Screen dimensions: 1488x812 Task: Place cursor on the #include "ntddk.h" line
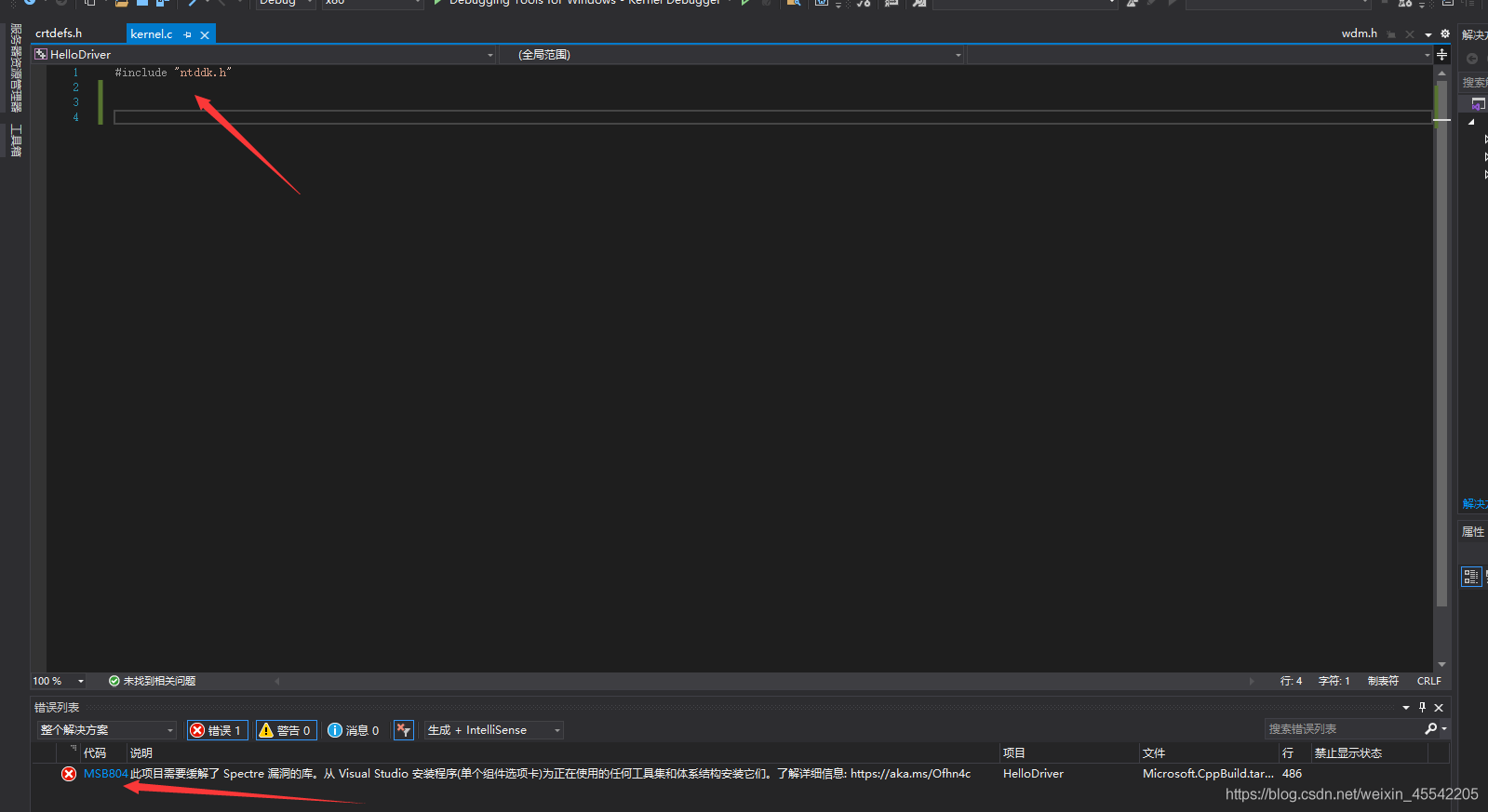tap(173, 73)
